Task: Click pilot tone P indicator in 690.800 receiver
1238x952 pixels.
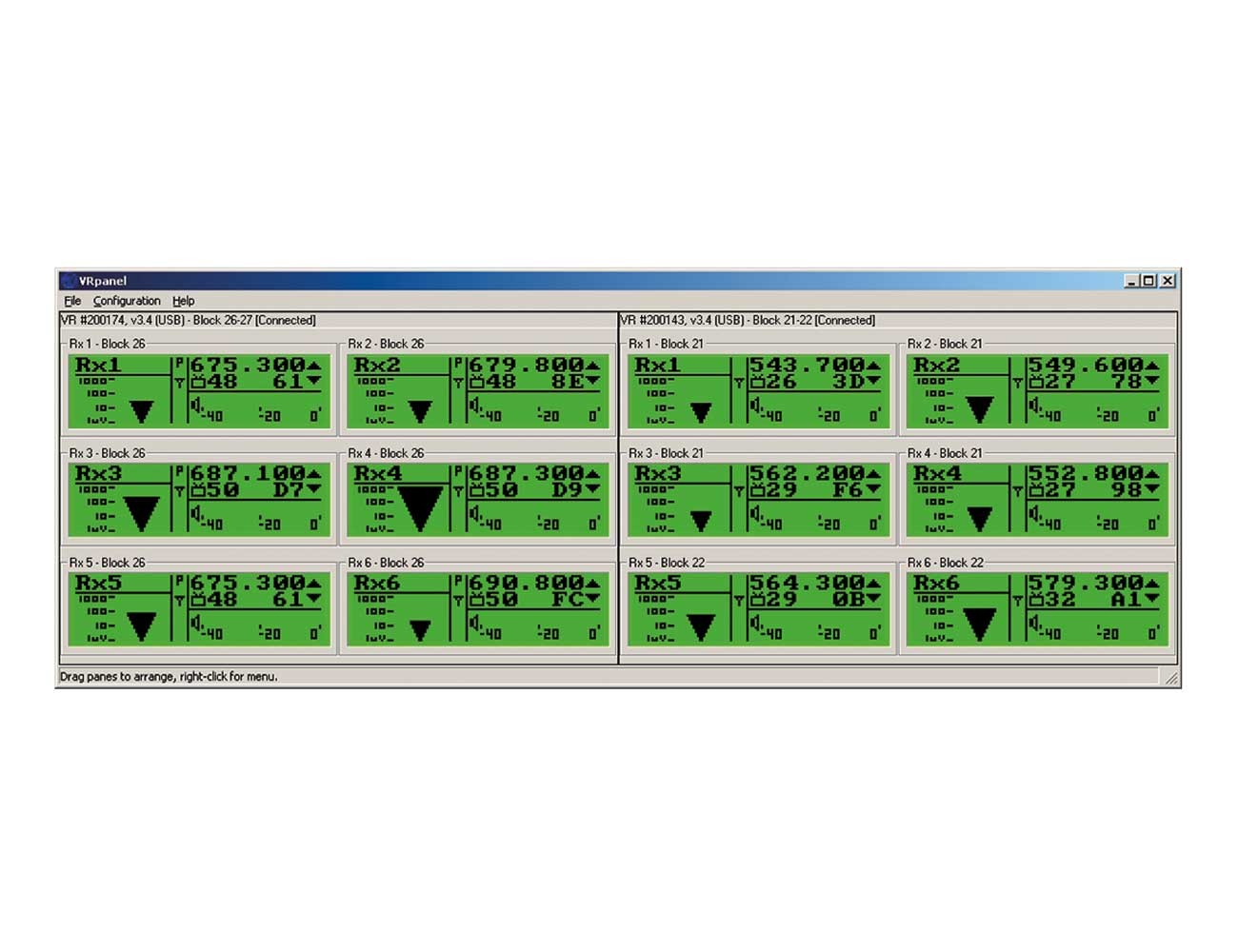Action: click(x=458, y=581)
